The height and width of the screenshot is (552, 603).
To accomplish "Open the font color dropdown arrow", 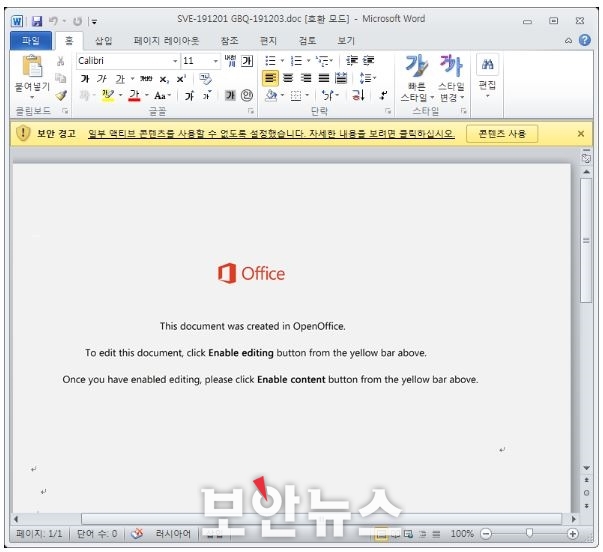I will pyautogui.click(x=147, y=95).
